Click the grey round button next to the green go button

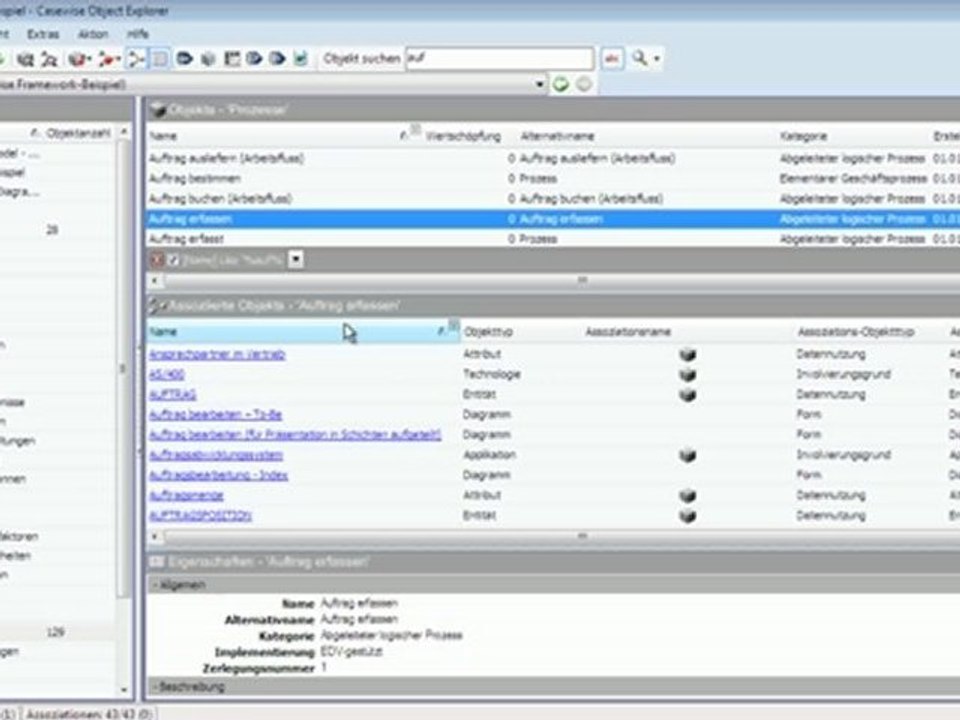pyautogui.click(x=584, y=84)
